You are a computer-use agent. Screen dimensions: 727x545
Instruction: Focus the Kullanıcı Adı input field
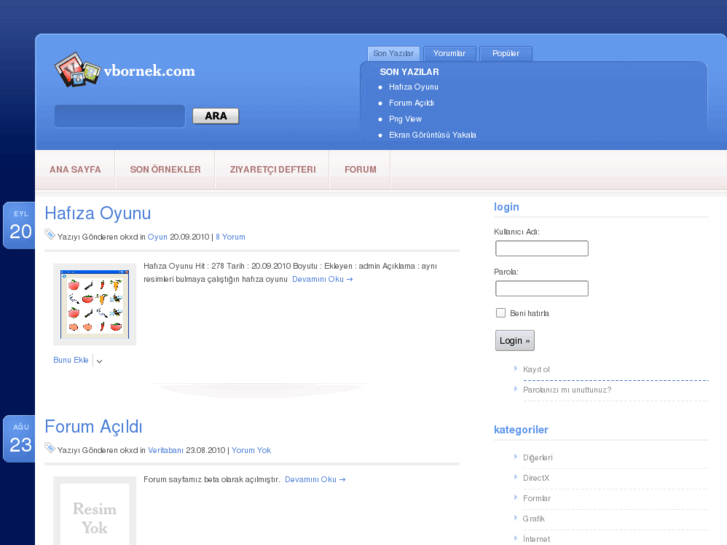(542, 248)
